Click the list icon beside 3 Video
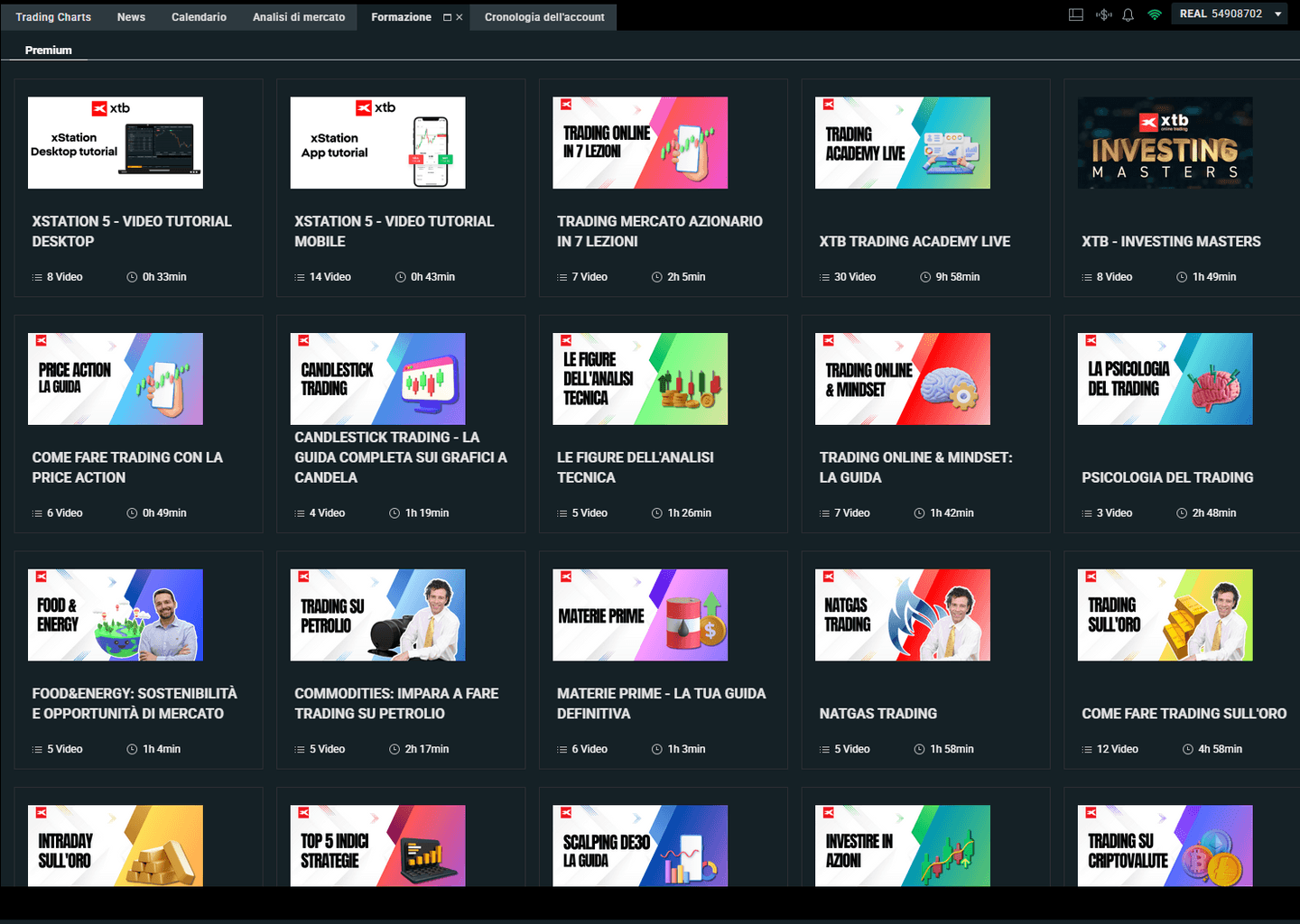 pos(1087,513)
